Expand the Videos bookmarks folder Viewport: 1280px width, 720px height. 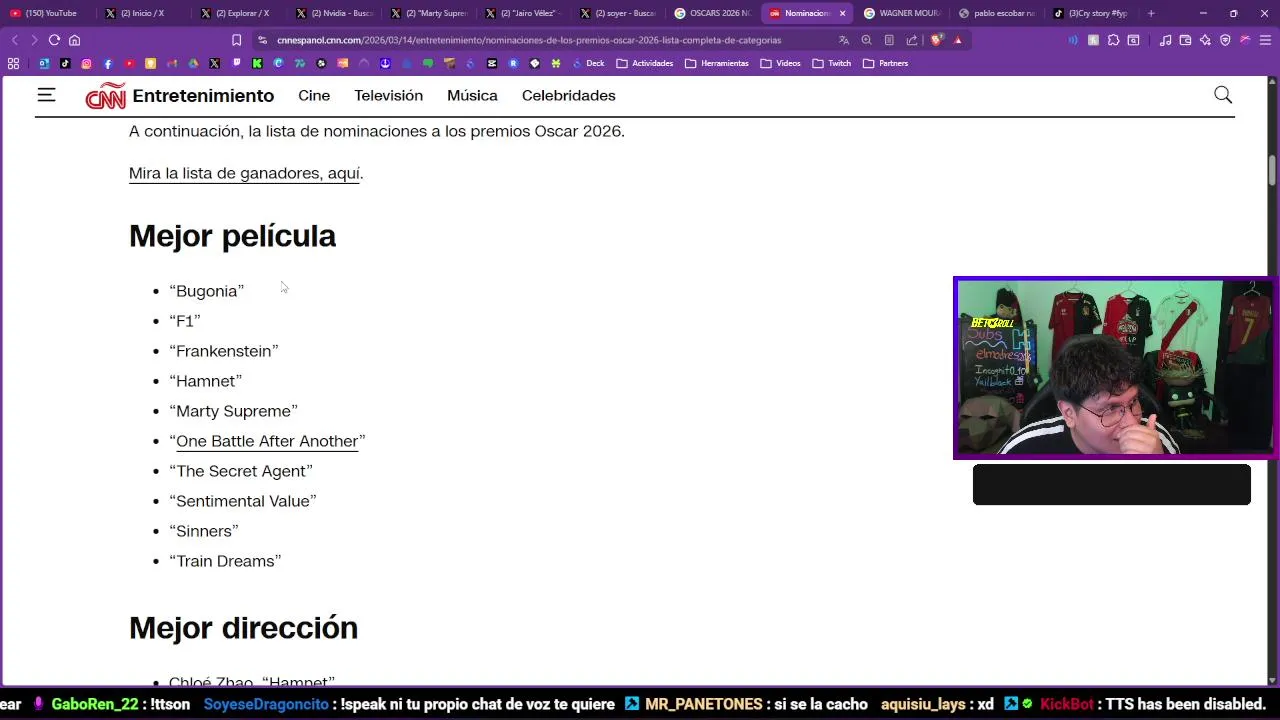click(x=780, y=63)
